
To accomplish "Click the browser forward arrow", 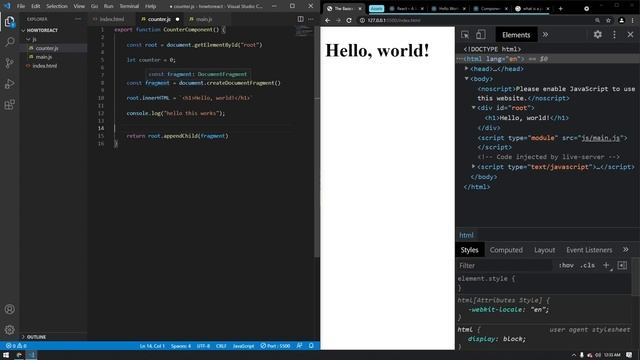I will pos(338,20).
